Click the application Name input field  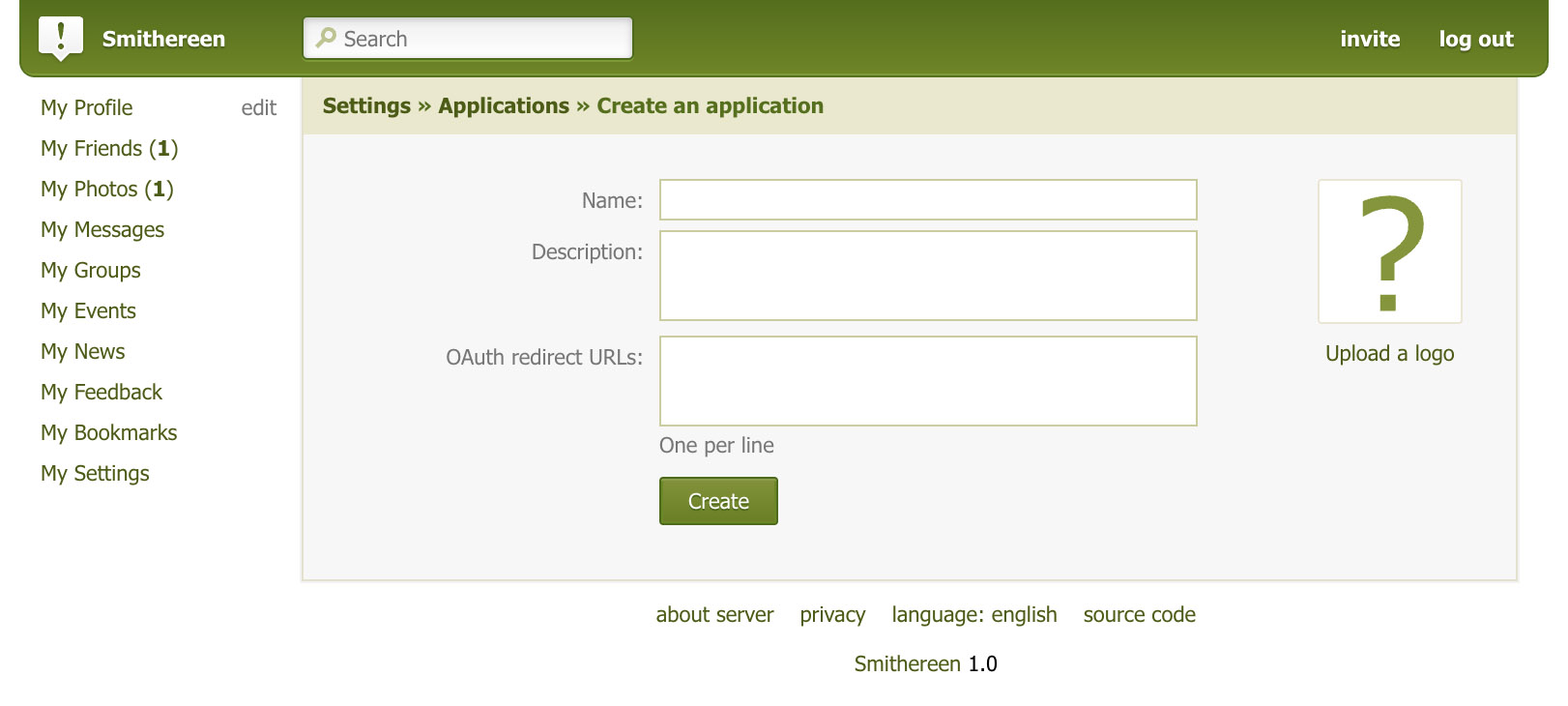click(927, 200)
